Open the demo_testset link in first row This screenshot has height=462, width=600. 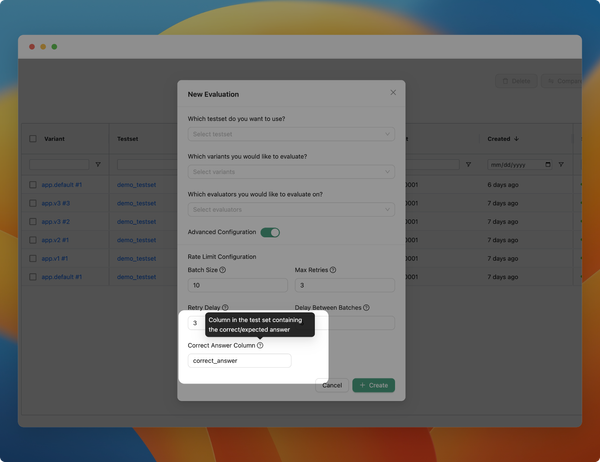(136, 185)
